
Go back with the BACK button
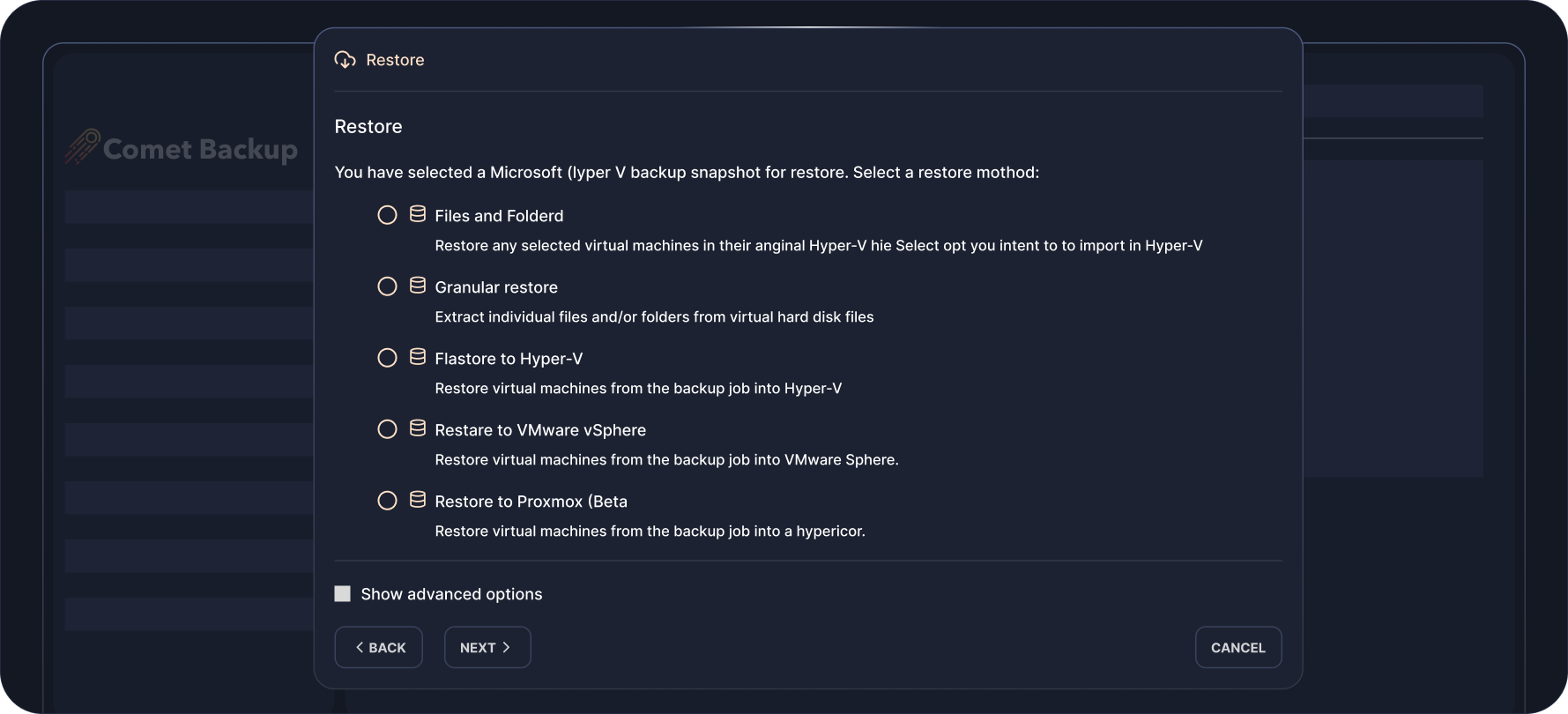(x=379, y=648)
